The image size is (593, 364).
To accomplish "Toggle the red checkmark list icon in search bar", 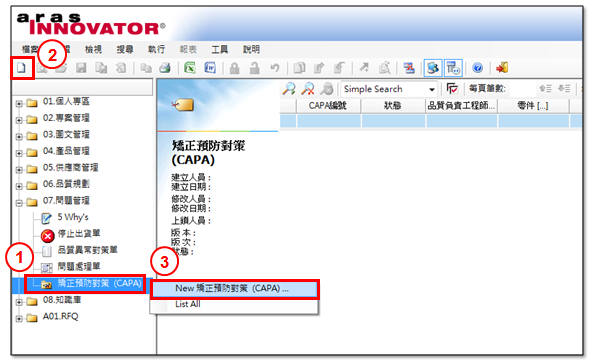I will coord(452,89).
